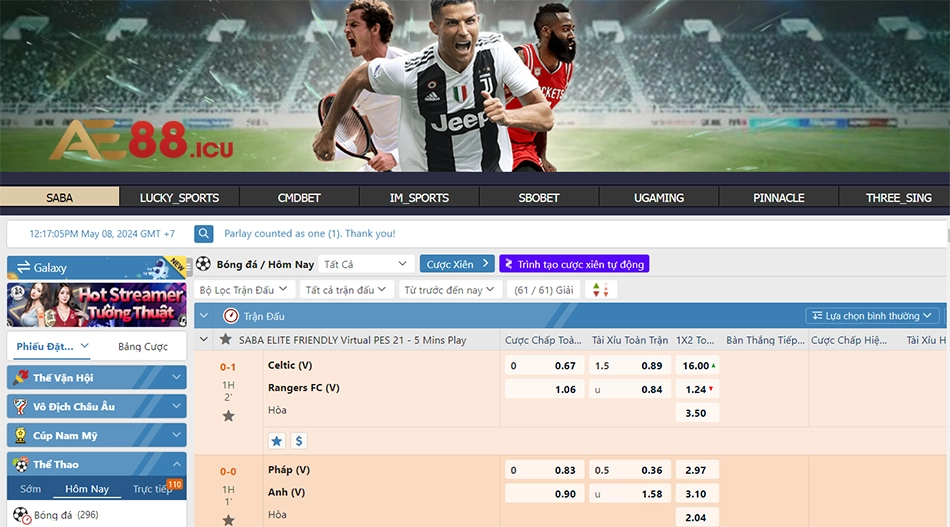
Task: Open Lựa chọn bình thường dropdown
Action: 872,316
